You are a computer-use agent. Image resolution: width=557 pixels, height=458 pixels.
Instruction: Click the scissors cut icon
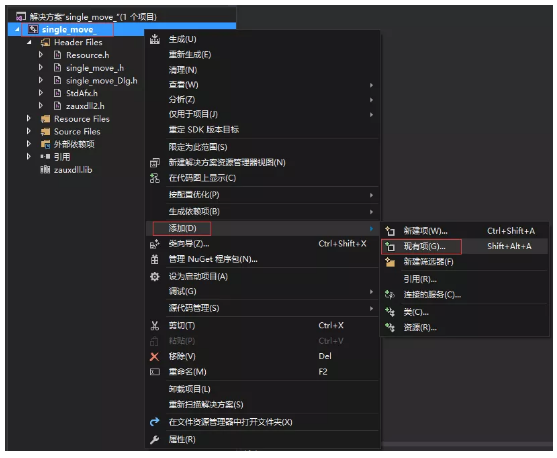pyautogui.click(x=155, y=325)
